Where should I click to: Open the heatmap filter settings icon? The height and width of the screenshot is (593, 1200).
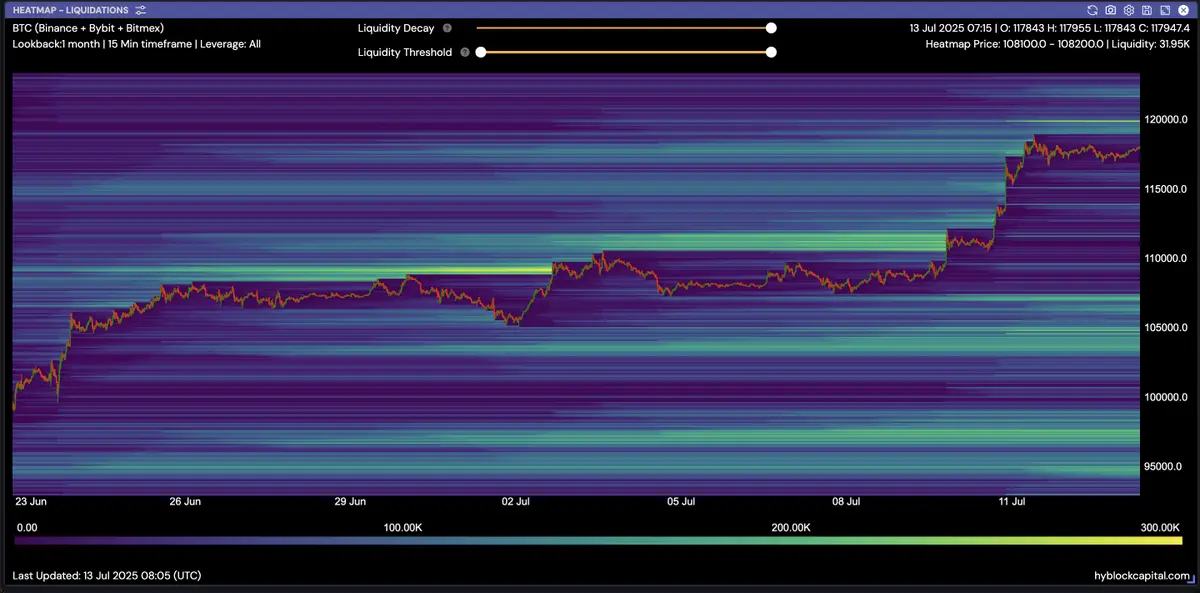point(141,10)
